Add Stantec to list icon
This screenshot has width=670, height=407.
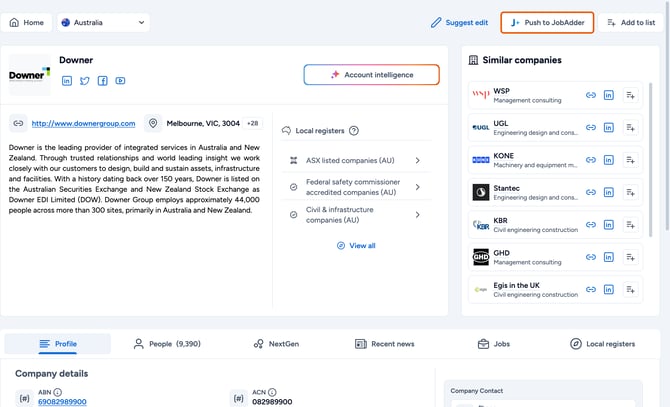[x=630, y=193]
